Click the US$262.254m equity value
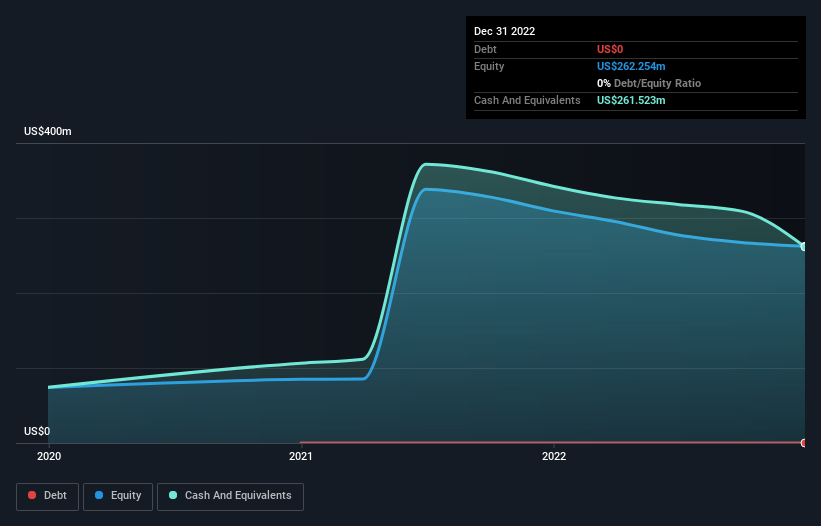The image size is (821, 526). coord(631,66)
